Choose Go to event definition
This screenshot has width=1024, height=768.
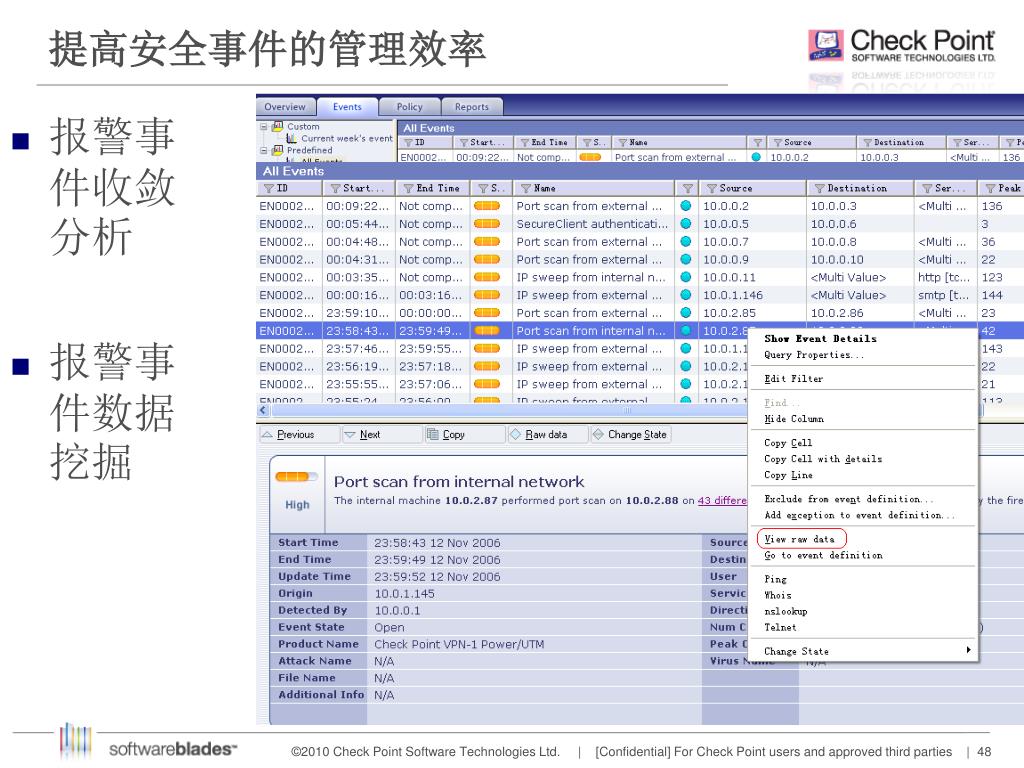click(823, 555)
